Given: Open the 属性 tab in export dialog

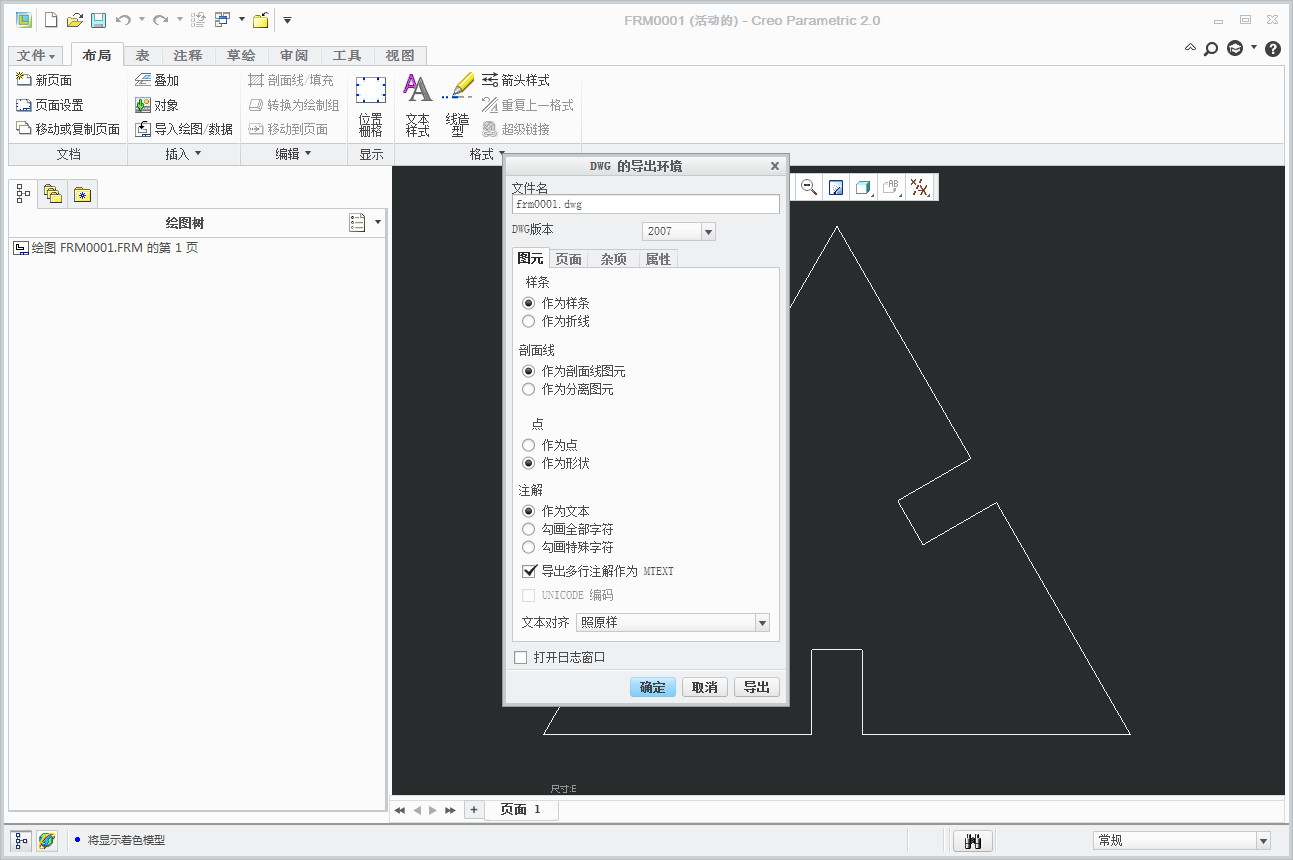Looking at the screenshot, I should (x=658, y=259).
